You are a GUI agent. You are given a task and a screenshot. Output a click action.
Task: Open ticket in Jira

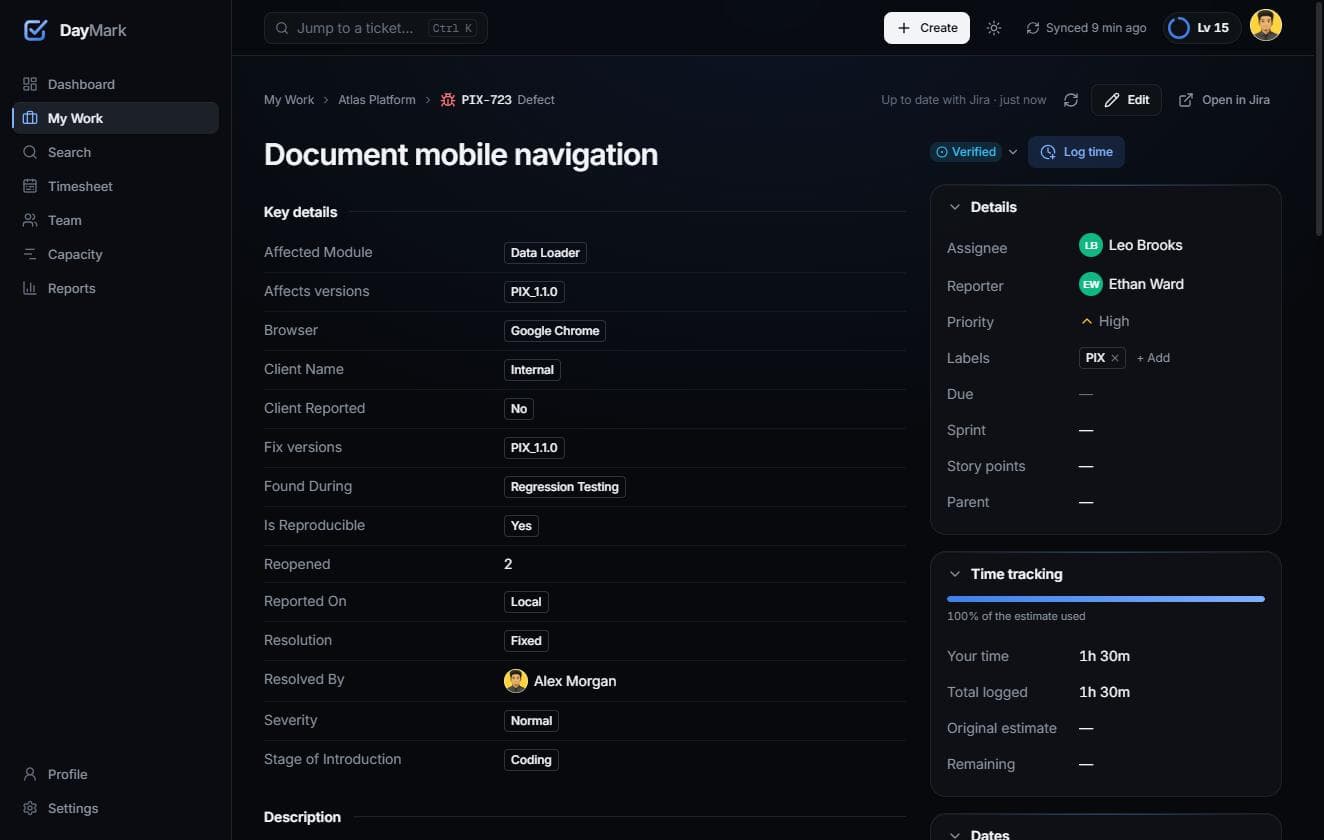(x=1224, y=100)
